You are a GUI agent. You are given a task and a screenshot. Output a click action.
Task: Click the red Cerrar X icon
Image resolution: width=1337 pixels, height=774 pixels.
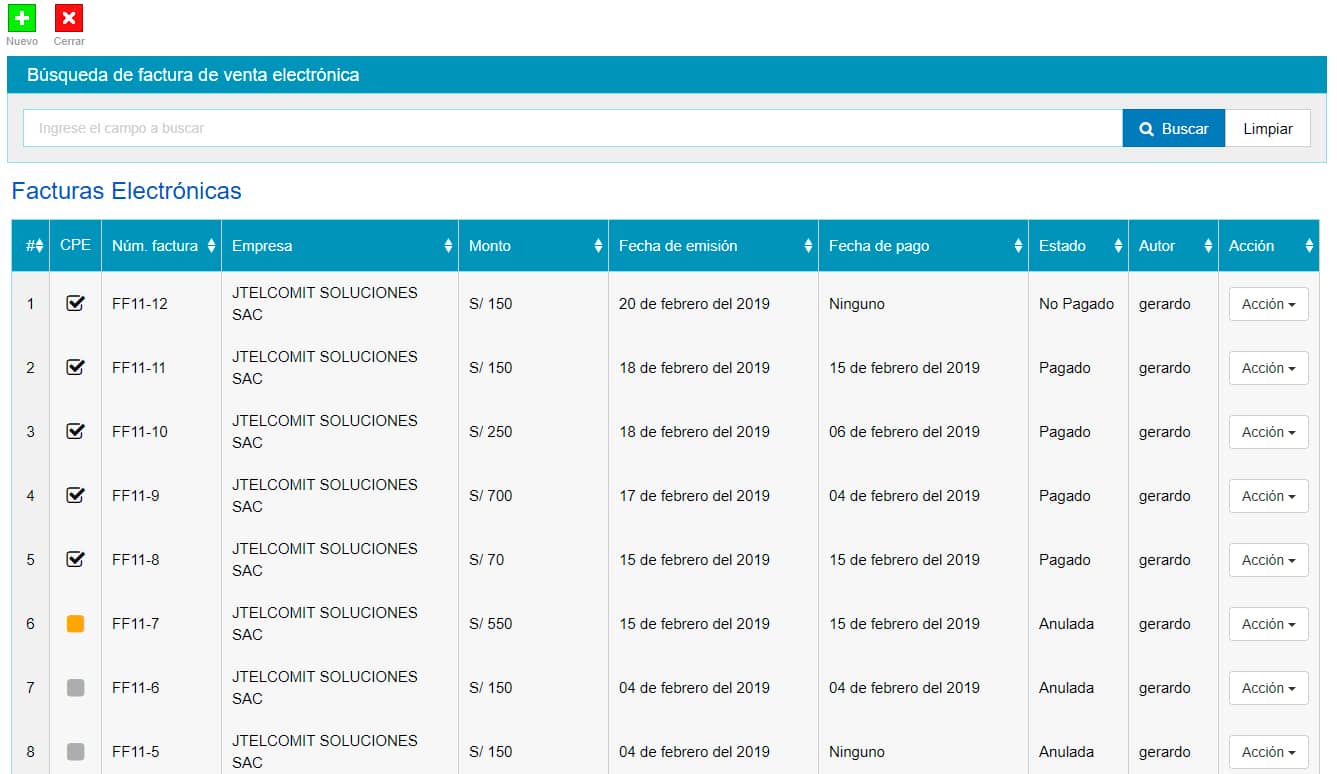pos(69,19)
